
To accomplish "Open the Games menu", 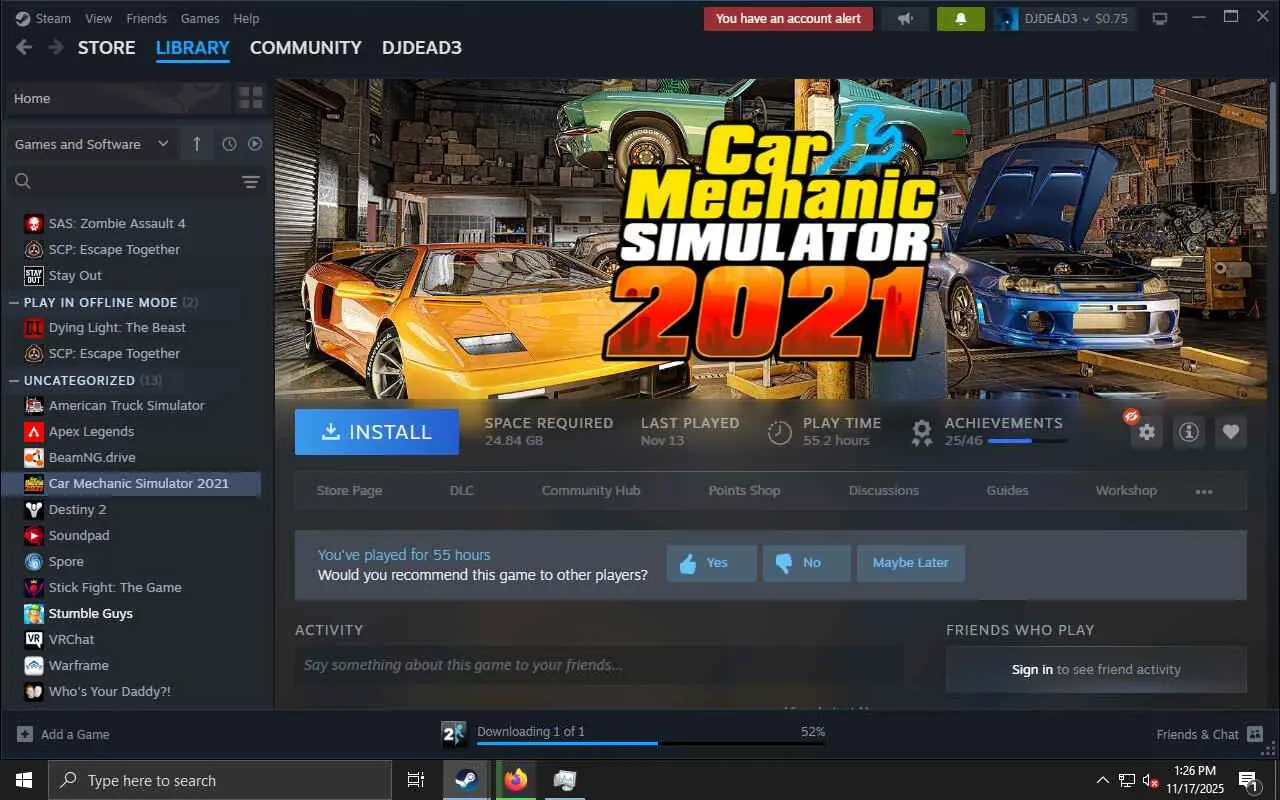I will tap(200, 18).
